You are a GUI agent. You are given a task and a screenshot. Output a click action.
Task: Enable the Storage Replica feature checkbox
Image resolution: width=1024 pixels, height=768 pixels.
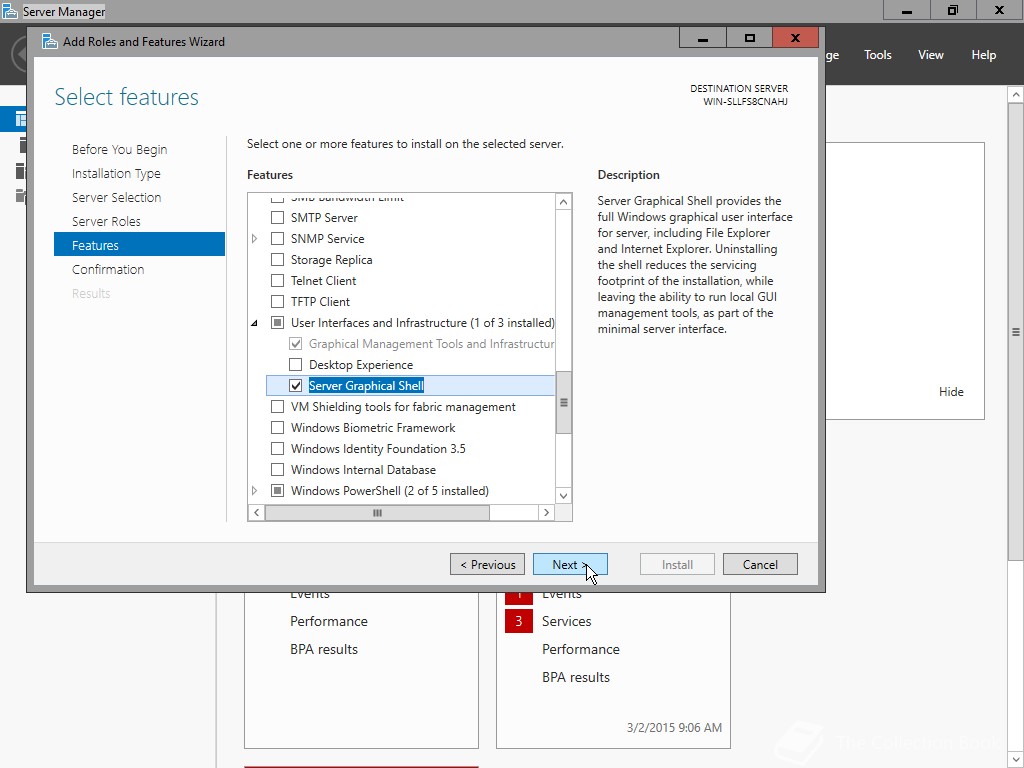[x=278, y=259]
